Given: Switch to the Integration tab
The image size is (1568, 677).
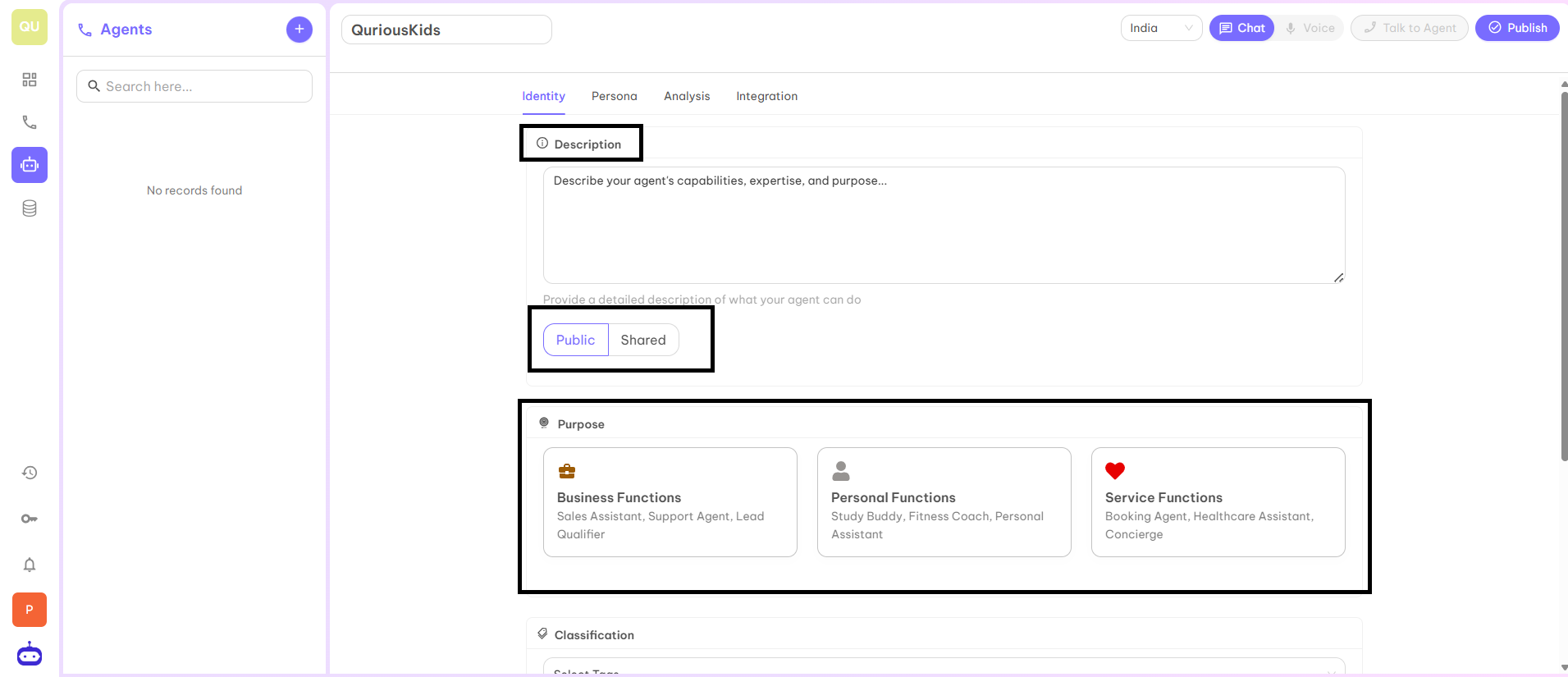Looking at the screenshot, I should click(x=767, y=96).
